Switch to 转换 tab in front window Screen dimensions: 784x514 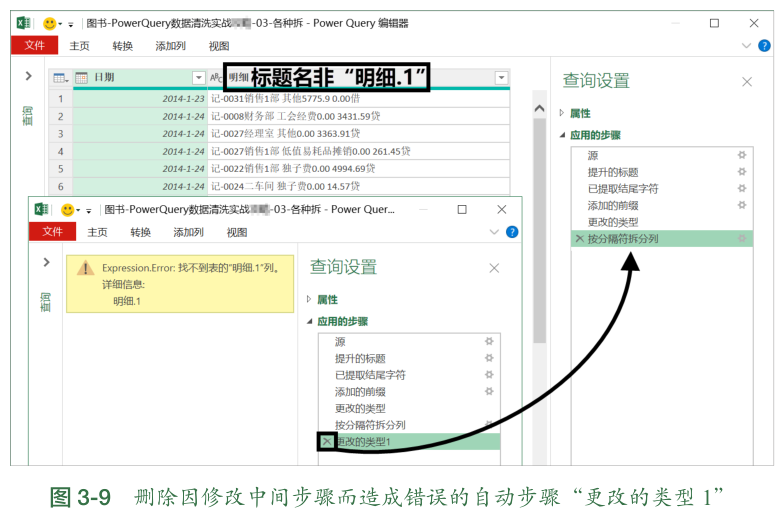tap(140, 232)
